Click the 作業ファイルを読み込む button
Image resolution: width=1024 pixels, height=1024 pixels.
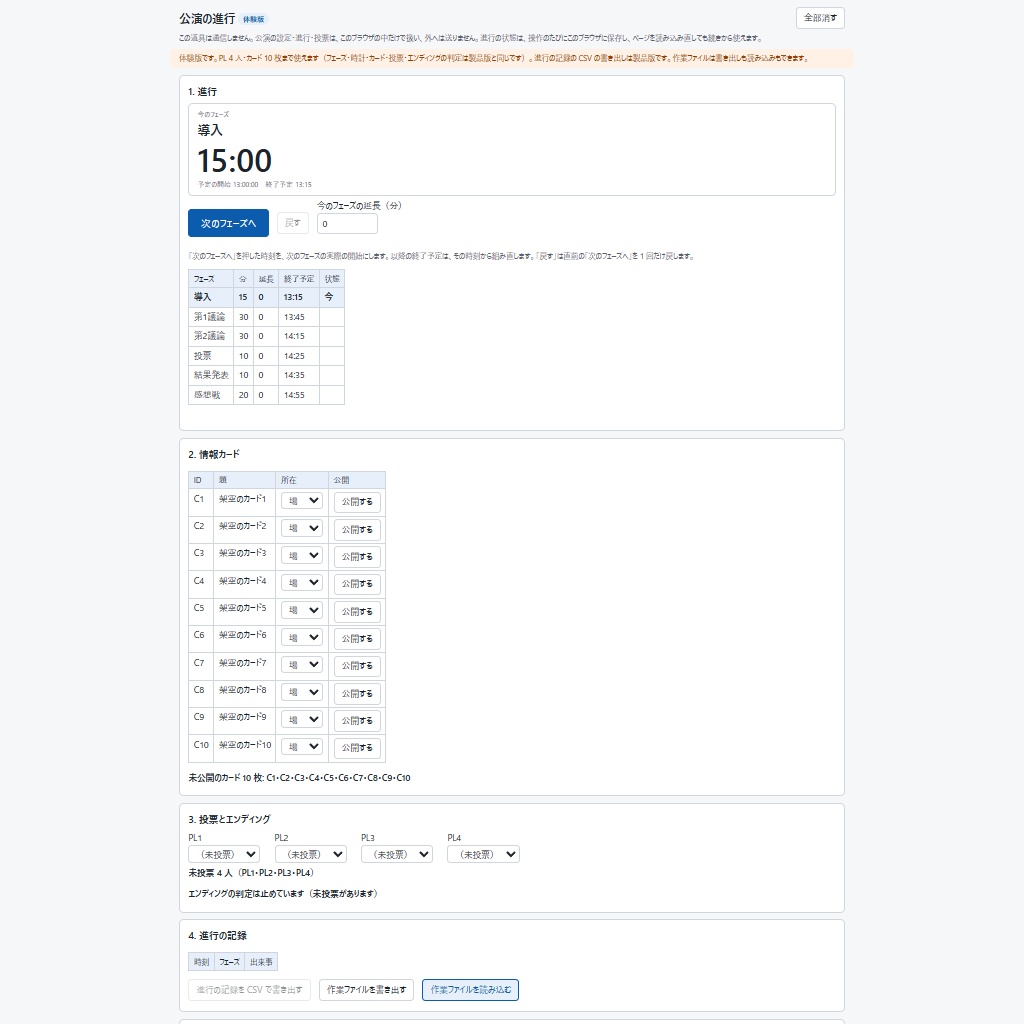coord(470,990)
